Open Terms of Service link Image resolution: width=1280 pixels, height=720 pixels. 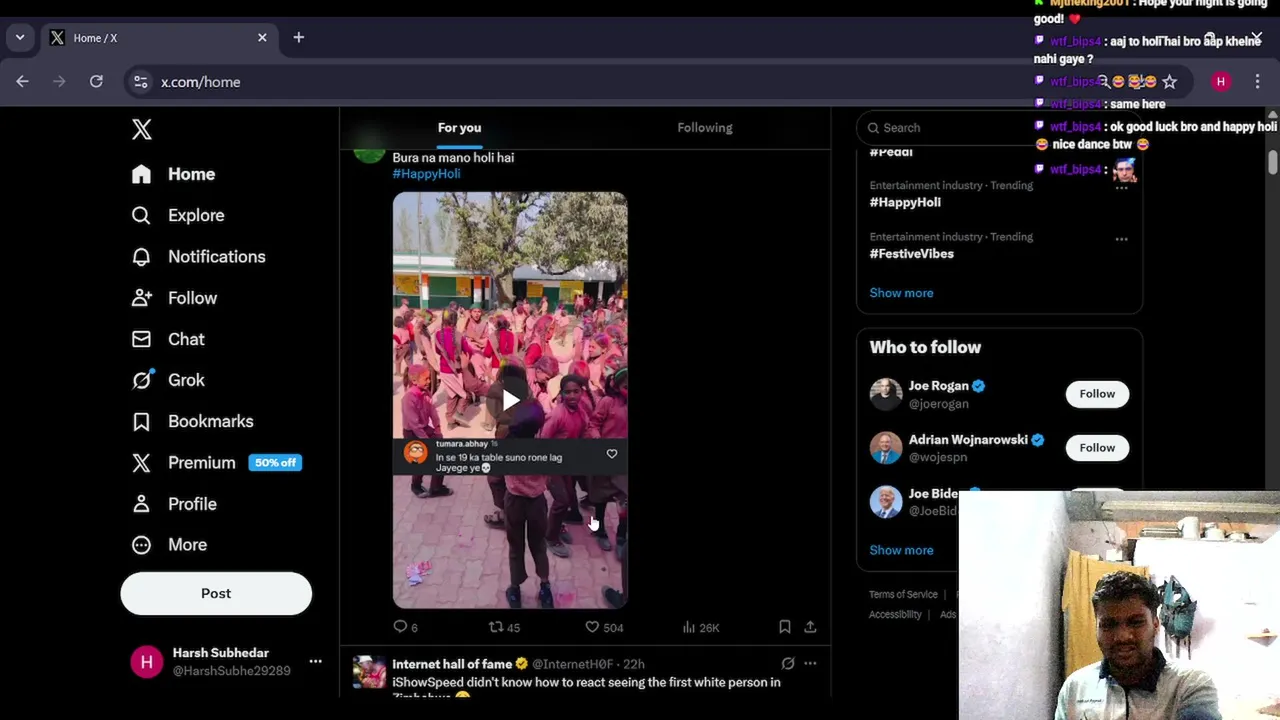coord(903,594)
